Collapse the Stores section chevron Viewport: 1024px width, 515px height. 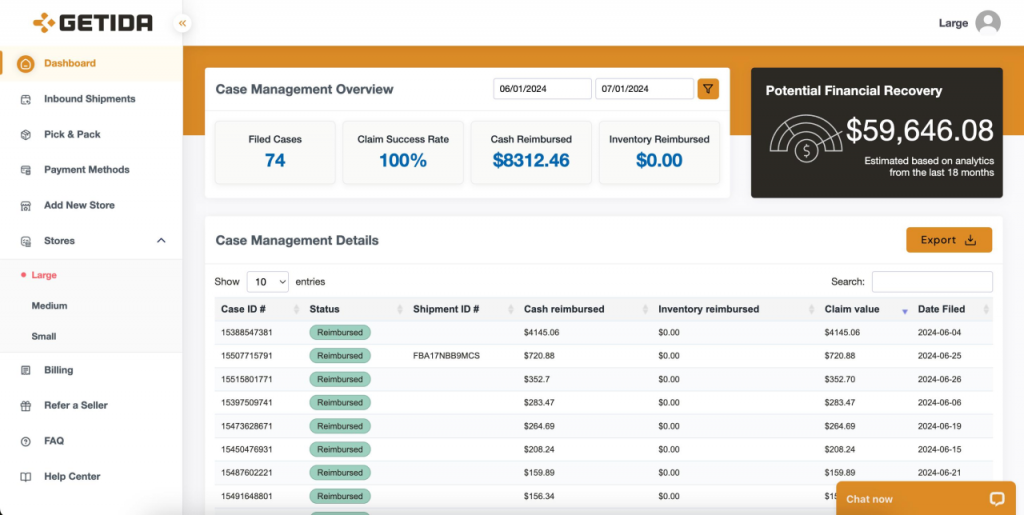pyautogui.click(x=161, y=241)
